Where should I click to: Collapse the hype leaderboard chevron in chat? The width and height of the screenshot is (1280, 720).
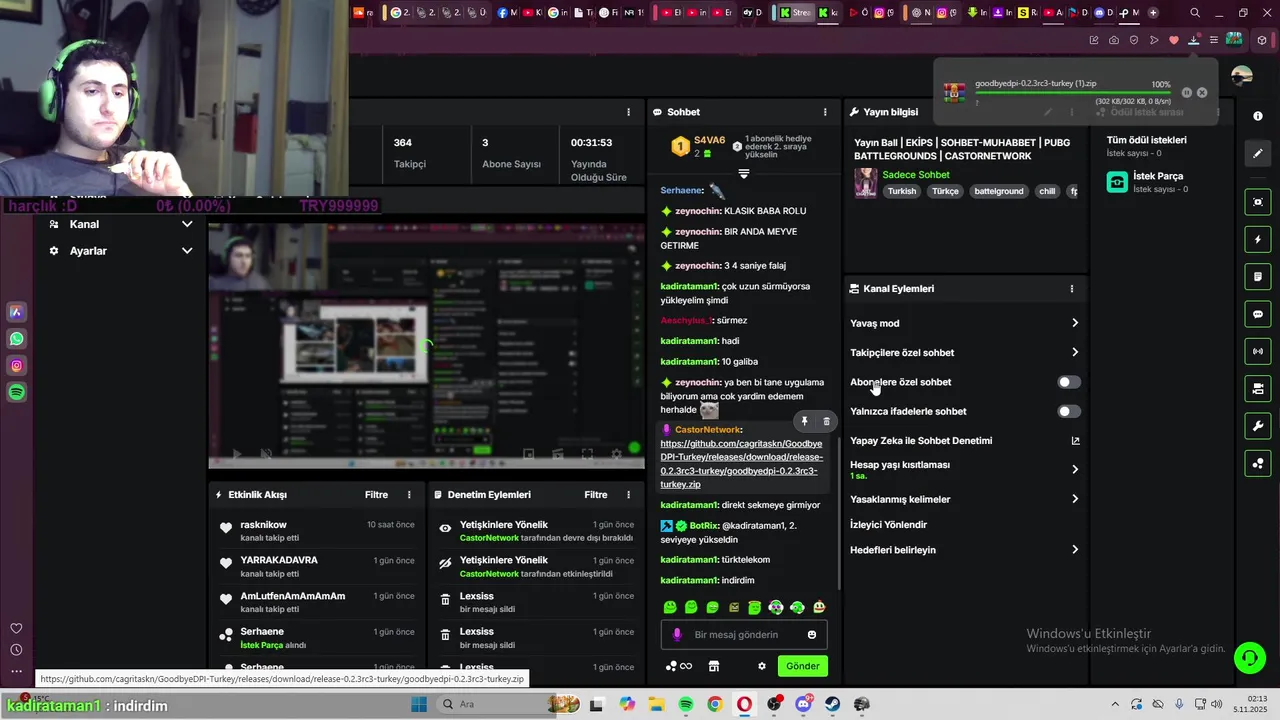pos(743,174)
